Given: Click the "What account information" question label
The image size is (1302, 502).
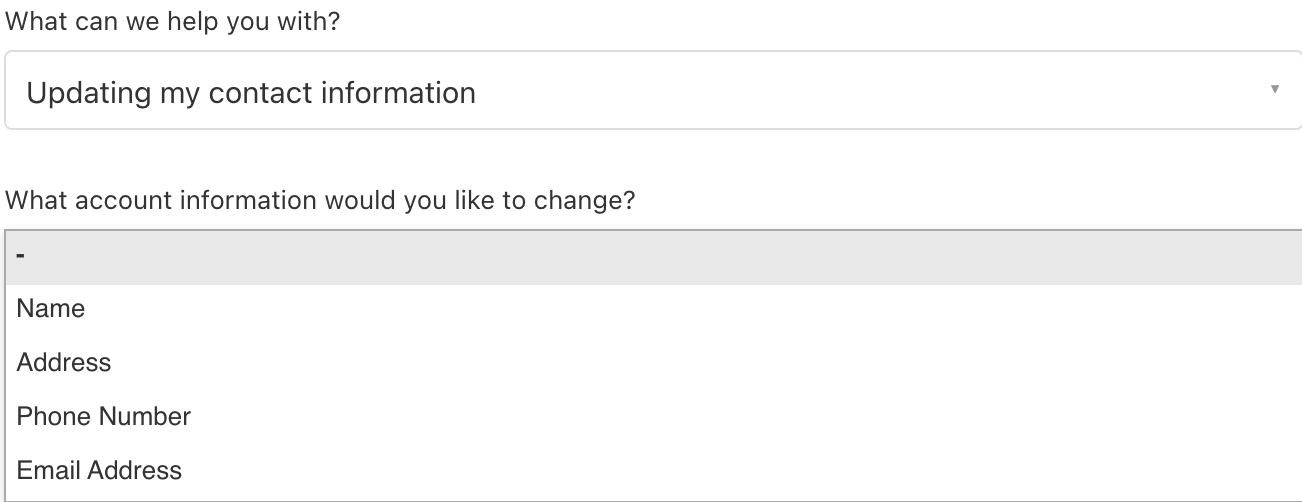Looking at the screenshot, I should [320, 200].
